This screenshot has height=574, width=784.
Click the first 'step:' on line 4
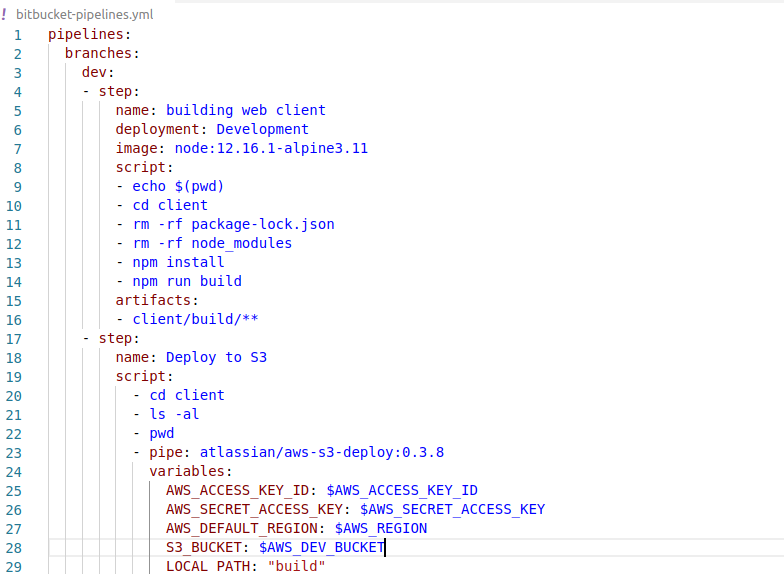[x=119, y=91]
